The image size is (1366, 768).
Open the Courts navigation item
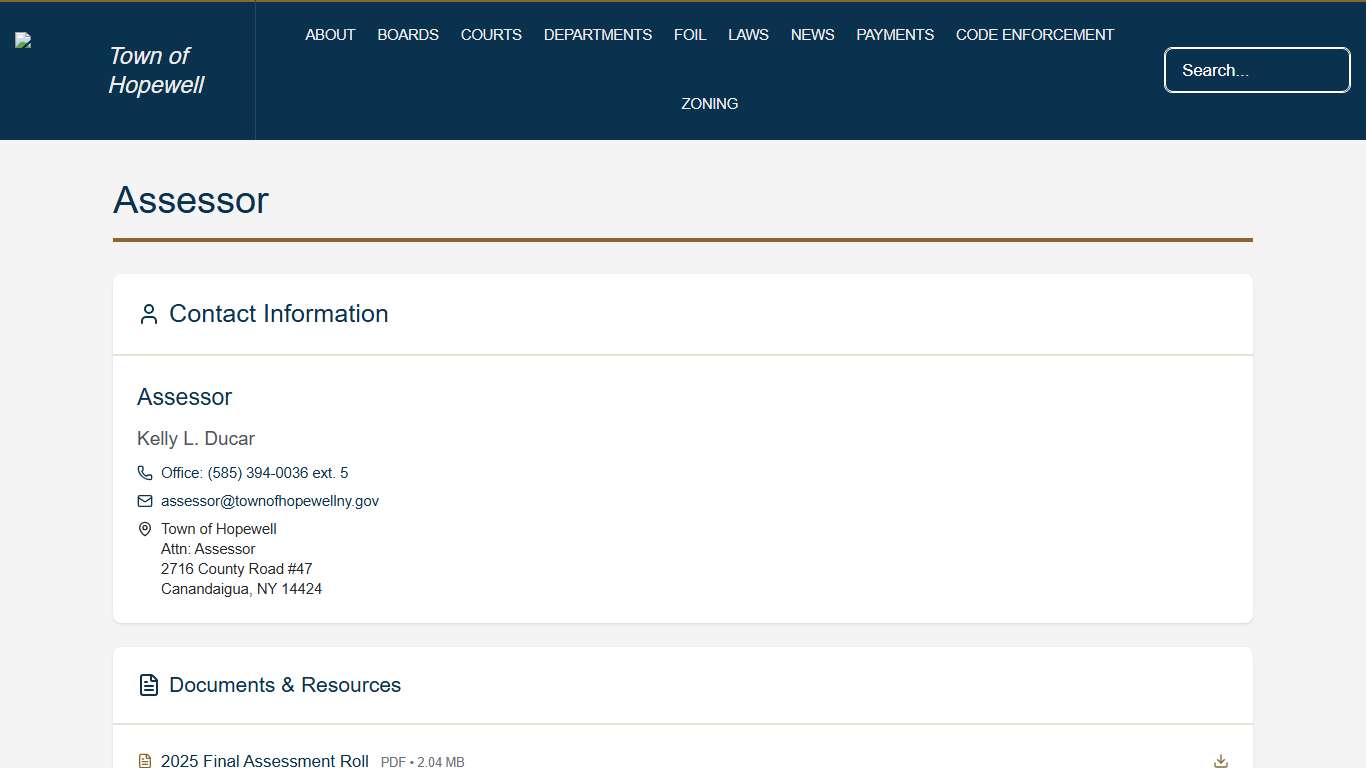[x=491, y=35]
